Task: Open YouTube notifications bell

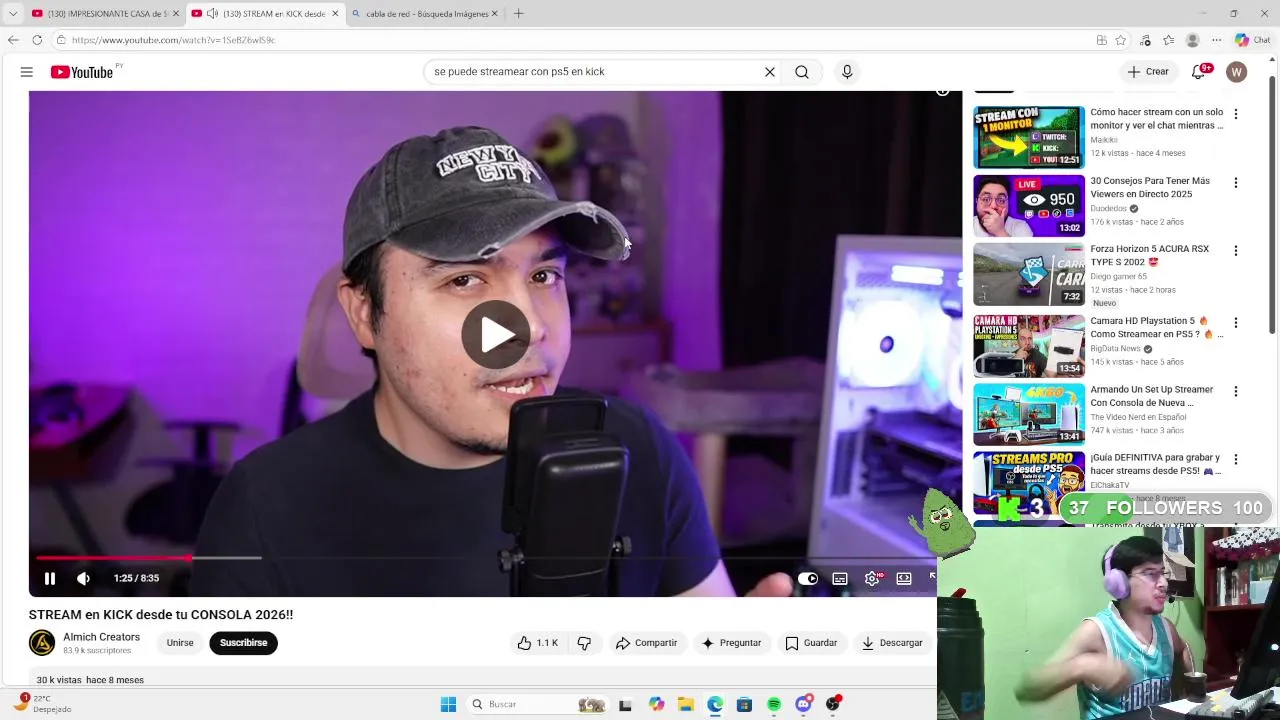Action: (x=1199, y=72)
